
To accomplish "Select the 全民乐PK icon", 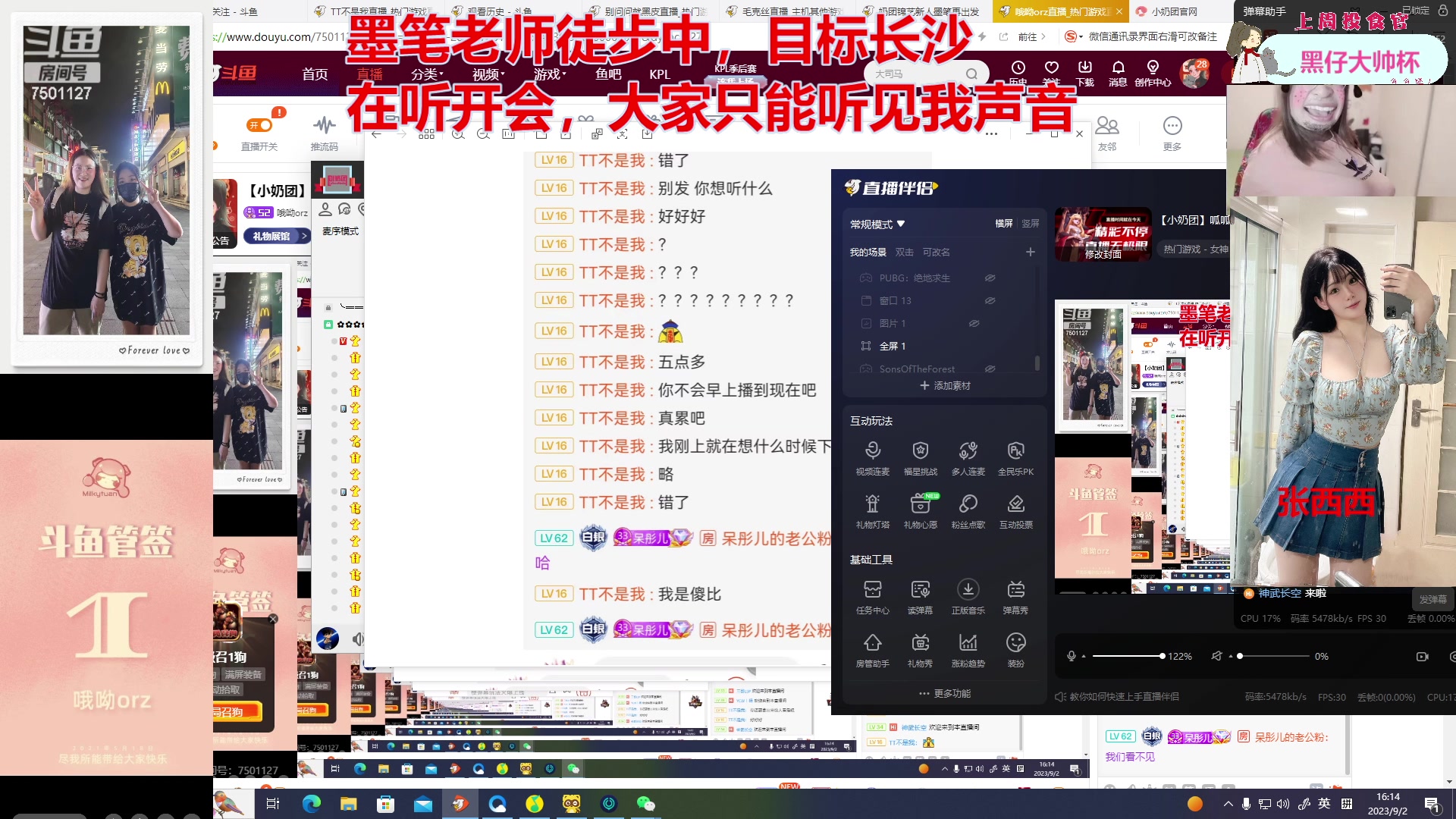I will point(1016,458).
